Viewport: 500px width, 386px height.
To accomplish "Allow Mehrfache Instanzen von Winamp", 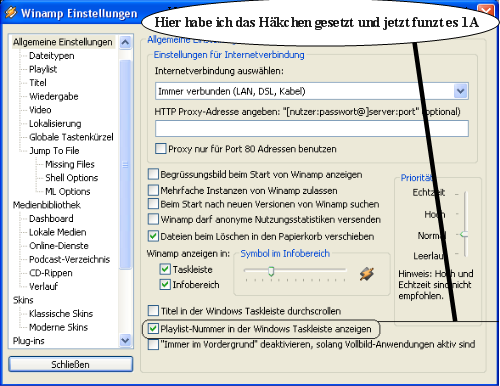I will pos(153,190).
